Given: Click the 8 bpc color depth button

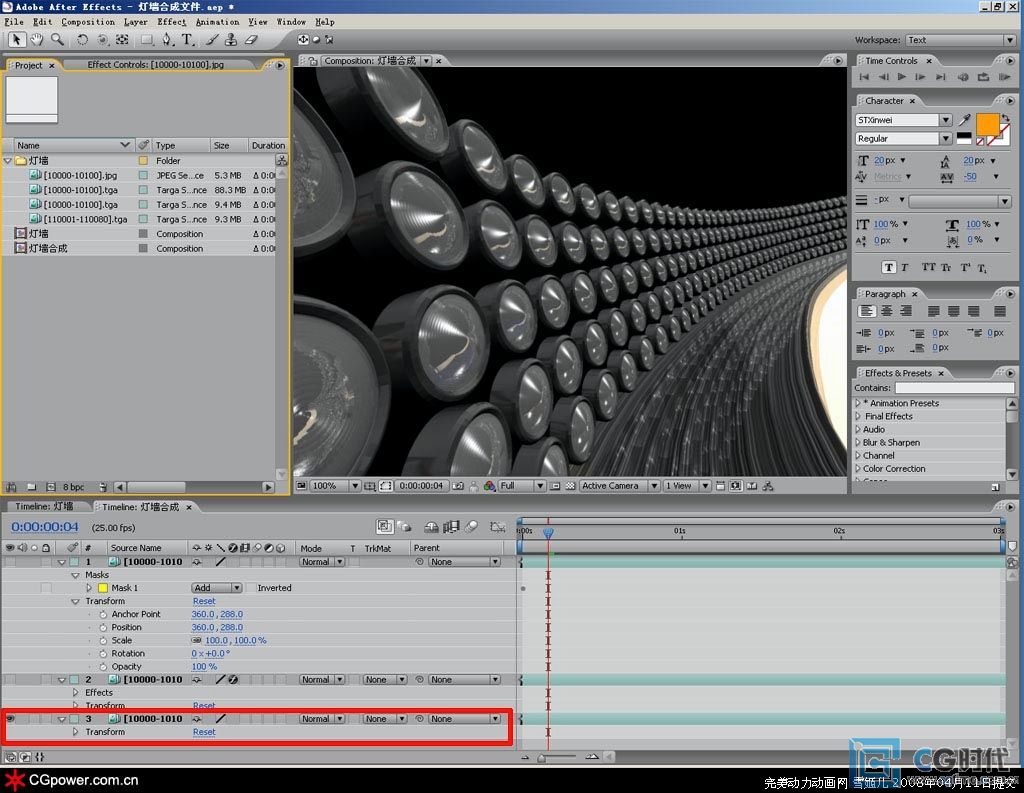Looking at the screenshot, I should coord(74,487).
